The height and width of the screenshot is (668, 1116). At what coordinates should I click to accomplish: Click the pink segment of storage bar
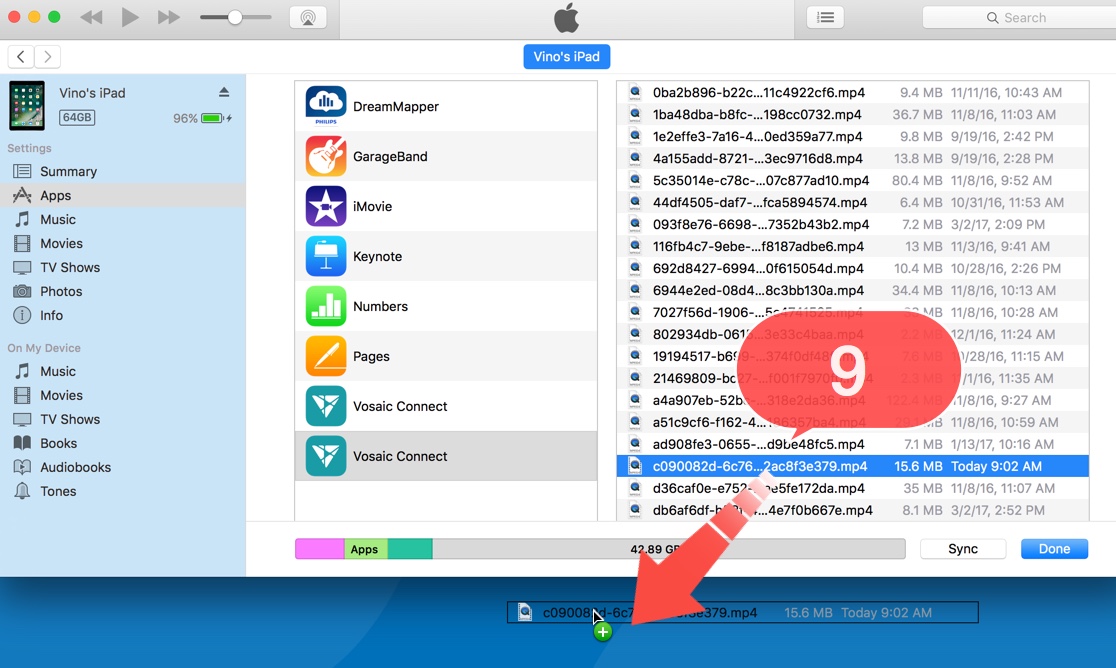coord(320,549)
